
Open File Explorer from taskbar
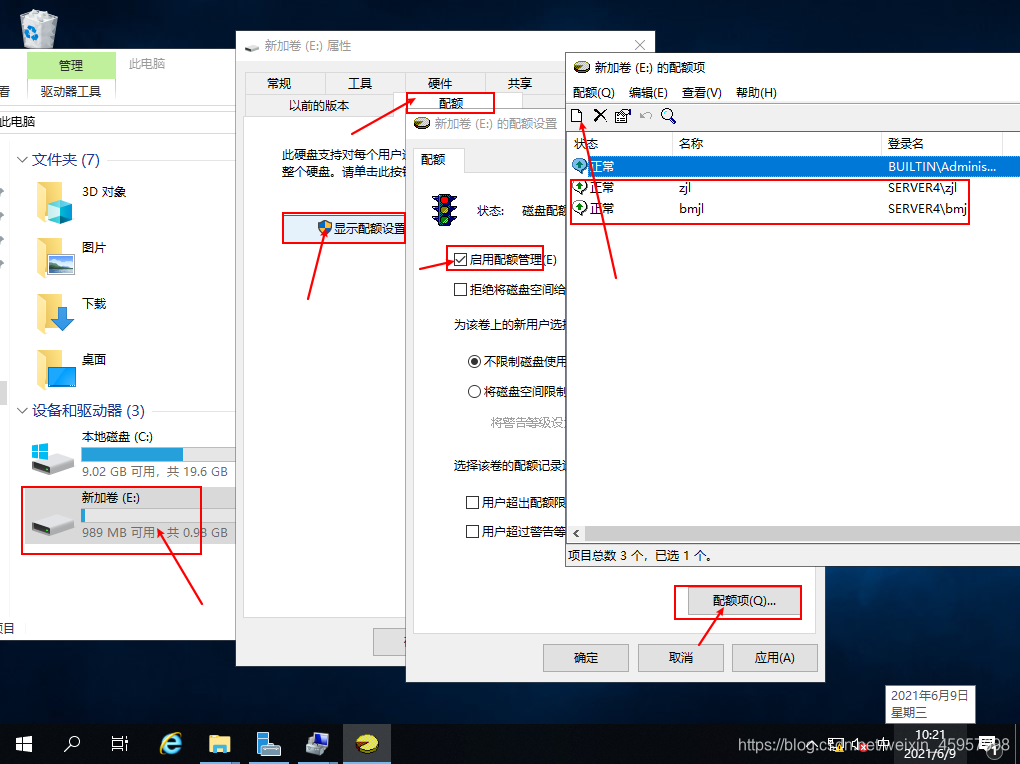220,744
